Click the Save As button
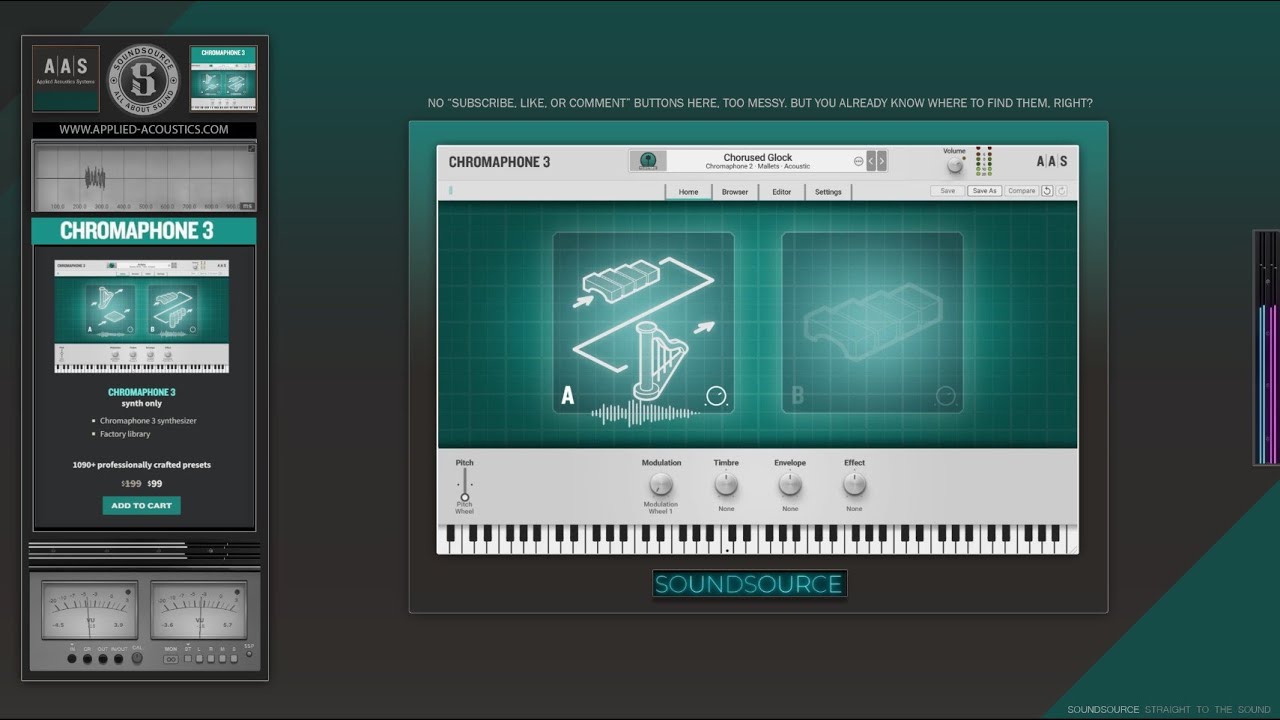This screenshot has height=720, width=1280. [985, 191]
